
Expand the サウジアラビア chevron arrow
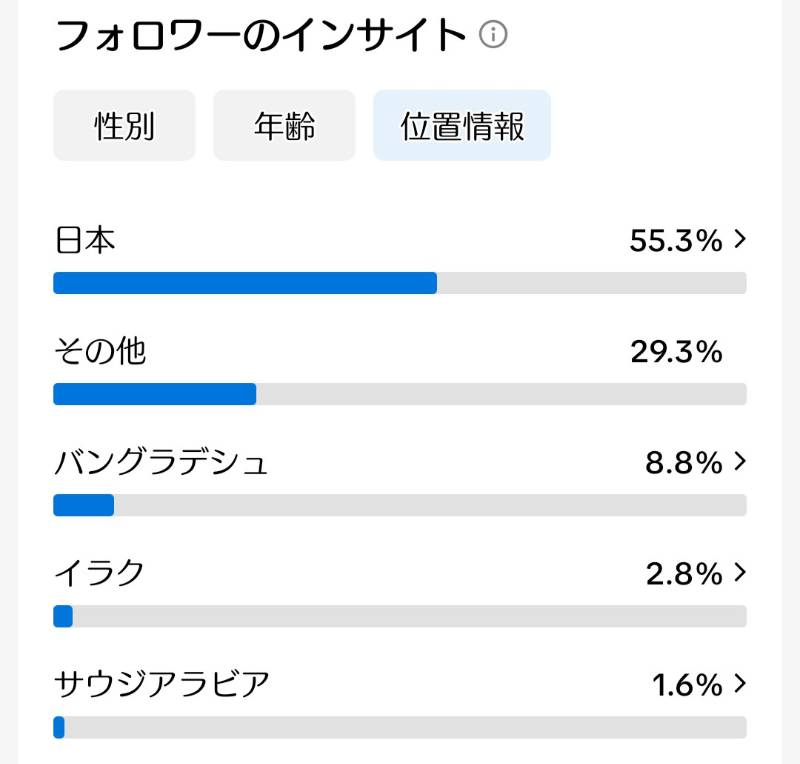point(740,683)
